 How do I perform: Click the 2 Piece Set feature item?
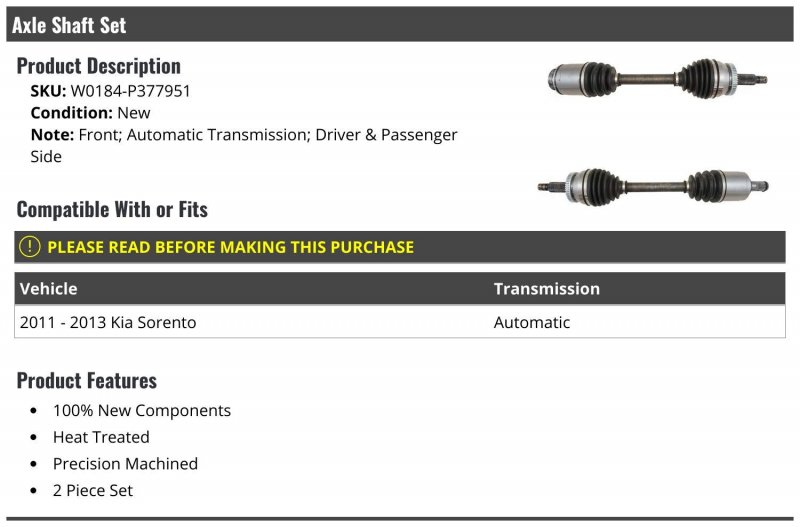pyautogui.click(x=93, y=490)
